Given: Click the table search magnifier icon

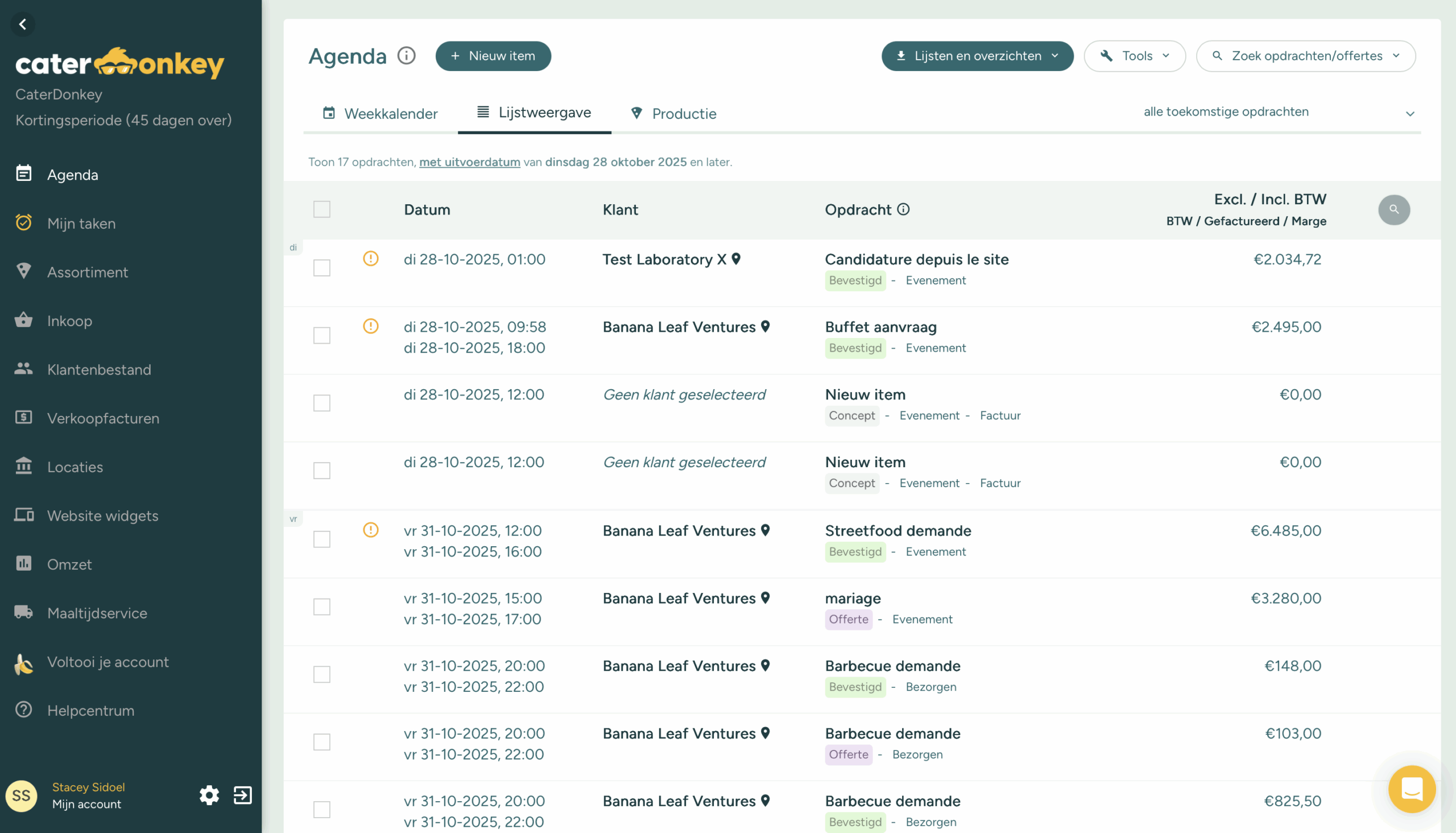Looking at the screenshot, I should pyautogui.click(x=1393, y=209).
